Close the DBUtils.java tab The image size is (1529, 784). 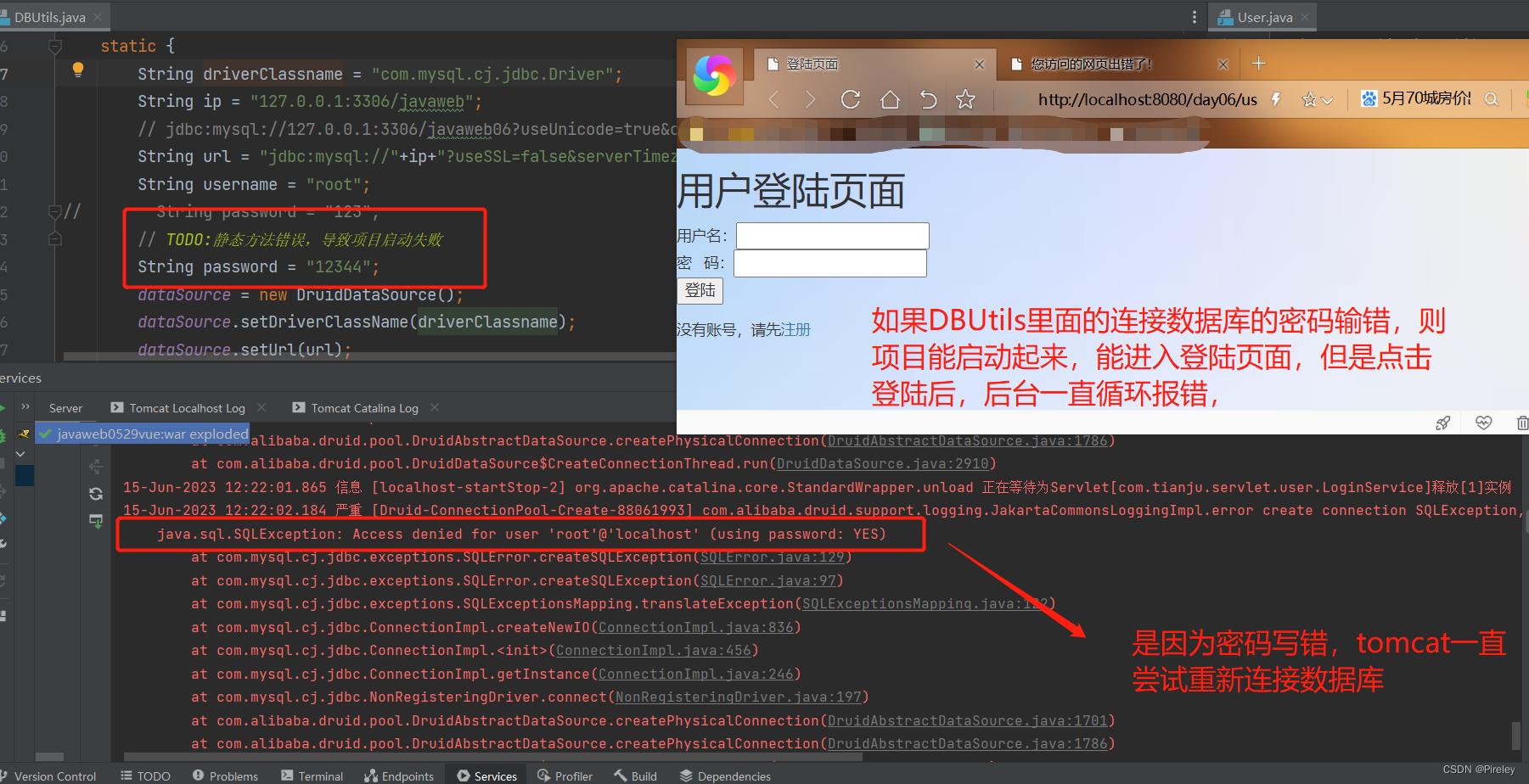[x=98, y=17]
